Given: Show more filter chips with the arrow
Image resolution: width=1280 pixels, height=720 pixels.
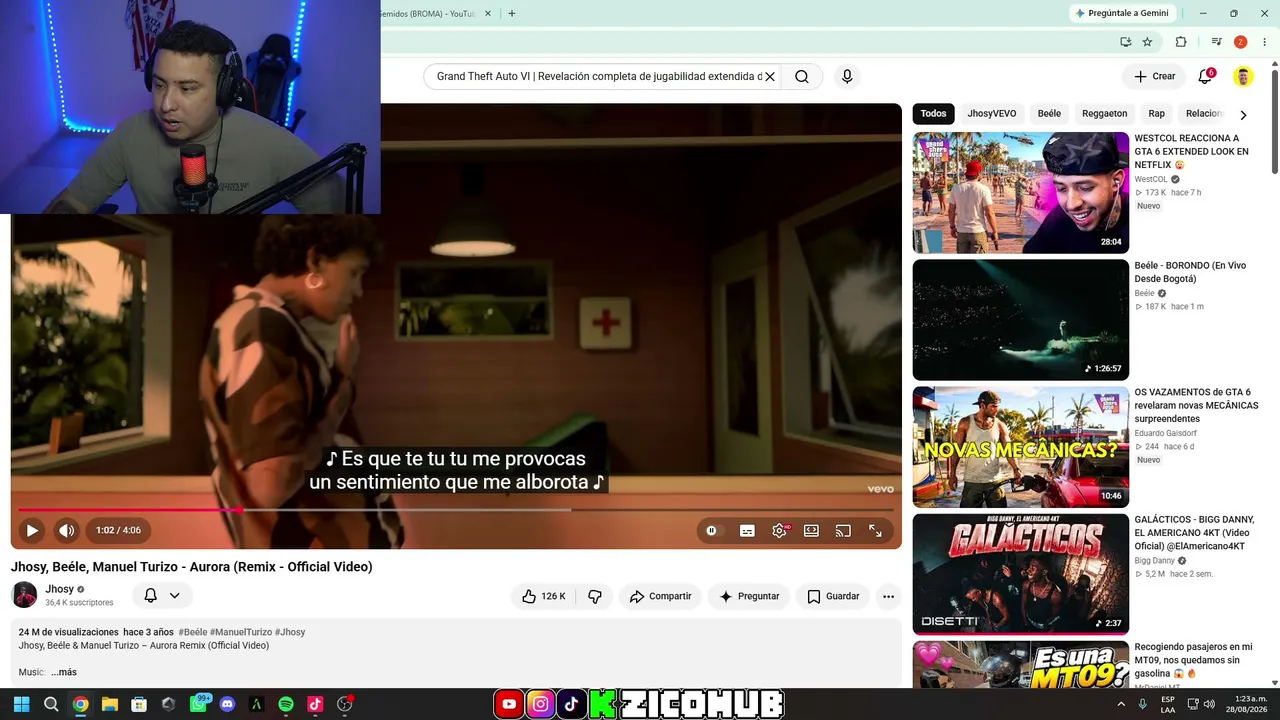Looking at the screenshot, I should pos(1243,115).
